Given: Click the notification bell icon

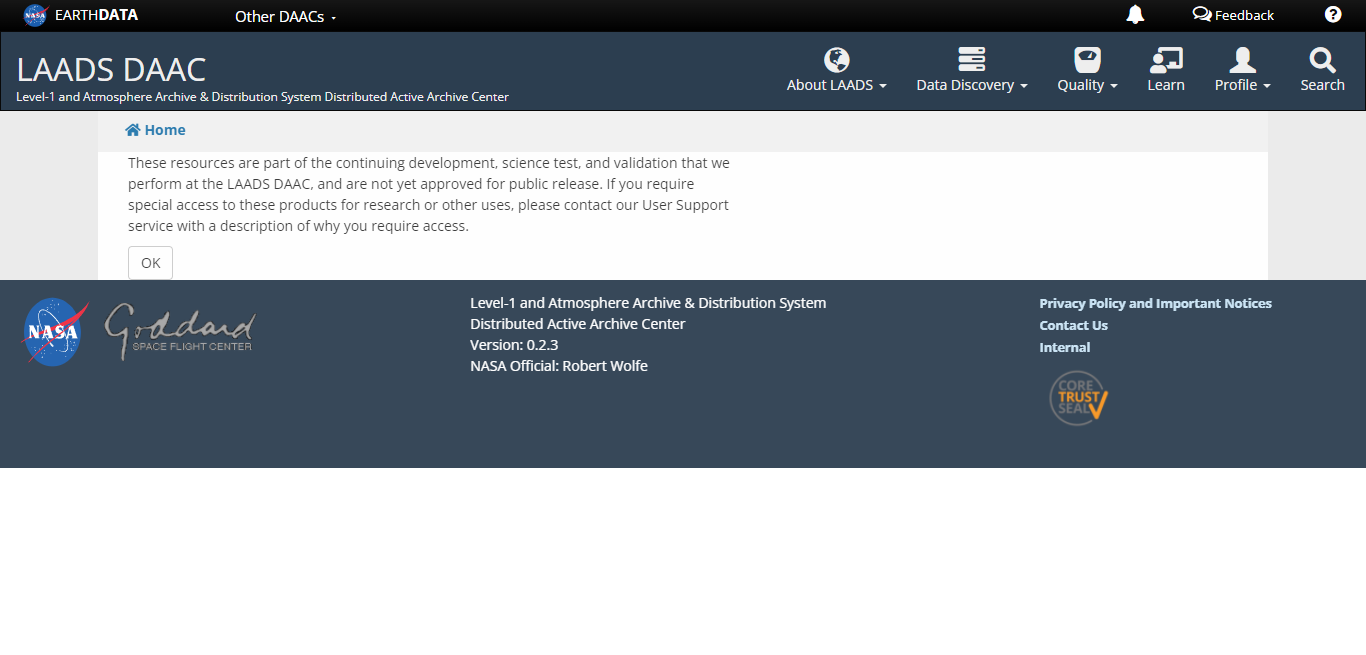Looking at the screenshot, I should [1135, 15].
